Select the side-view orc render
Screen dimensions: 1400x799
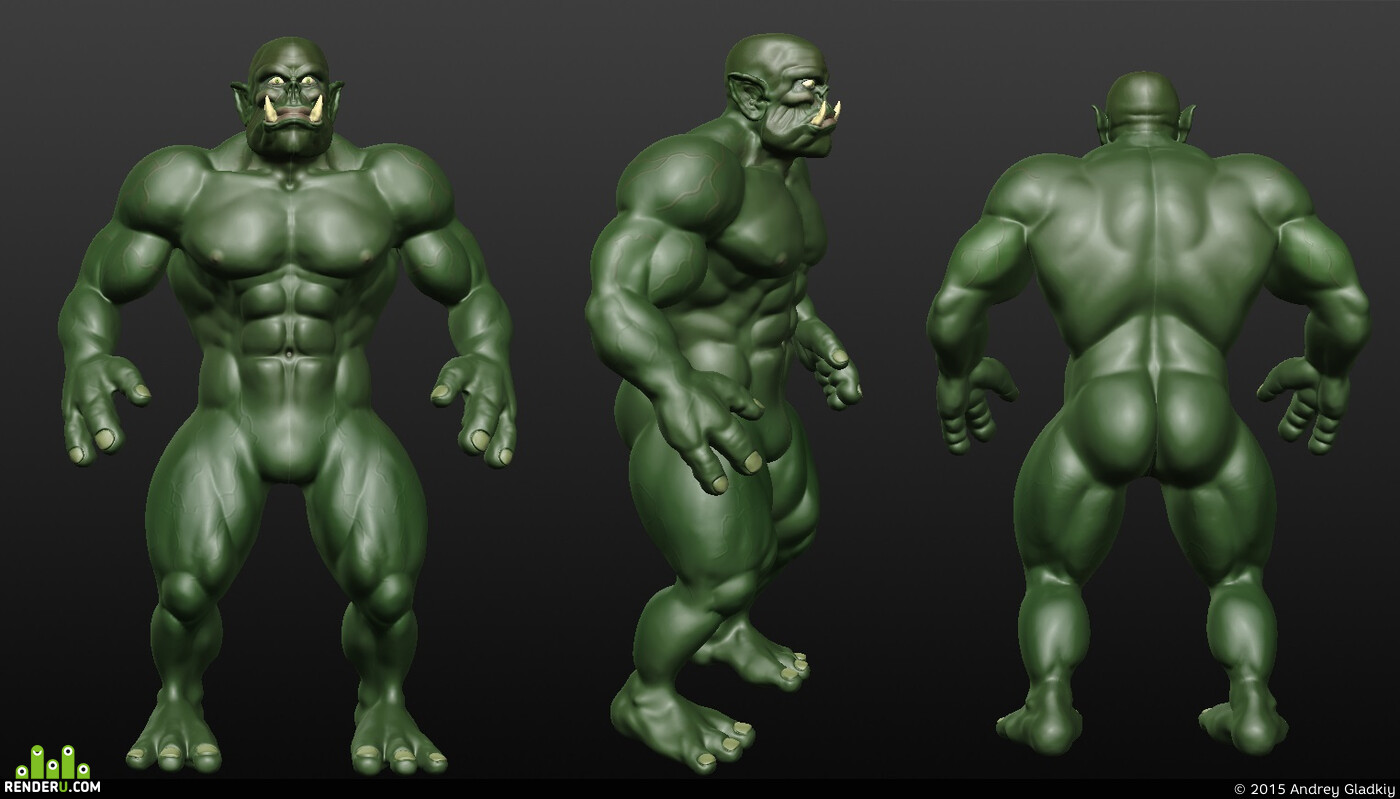pyautogui.click(x=725, y=404)
